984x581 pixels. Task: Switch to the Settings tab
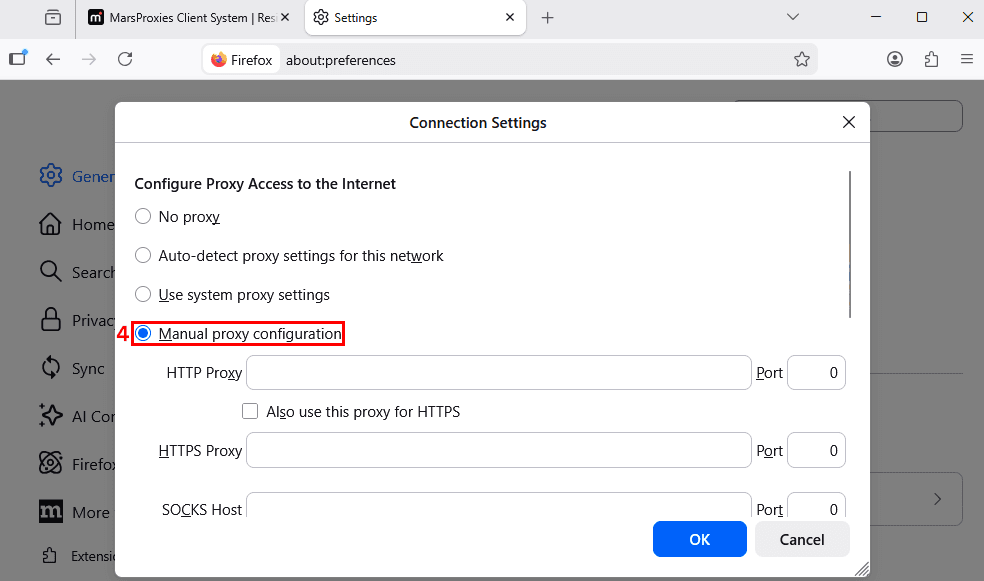coord(415,18)
